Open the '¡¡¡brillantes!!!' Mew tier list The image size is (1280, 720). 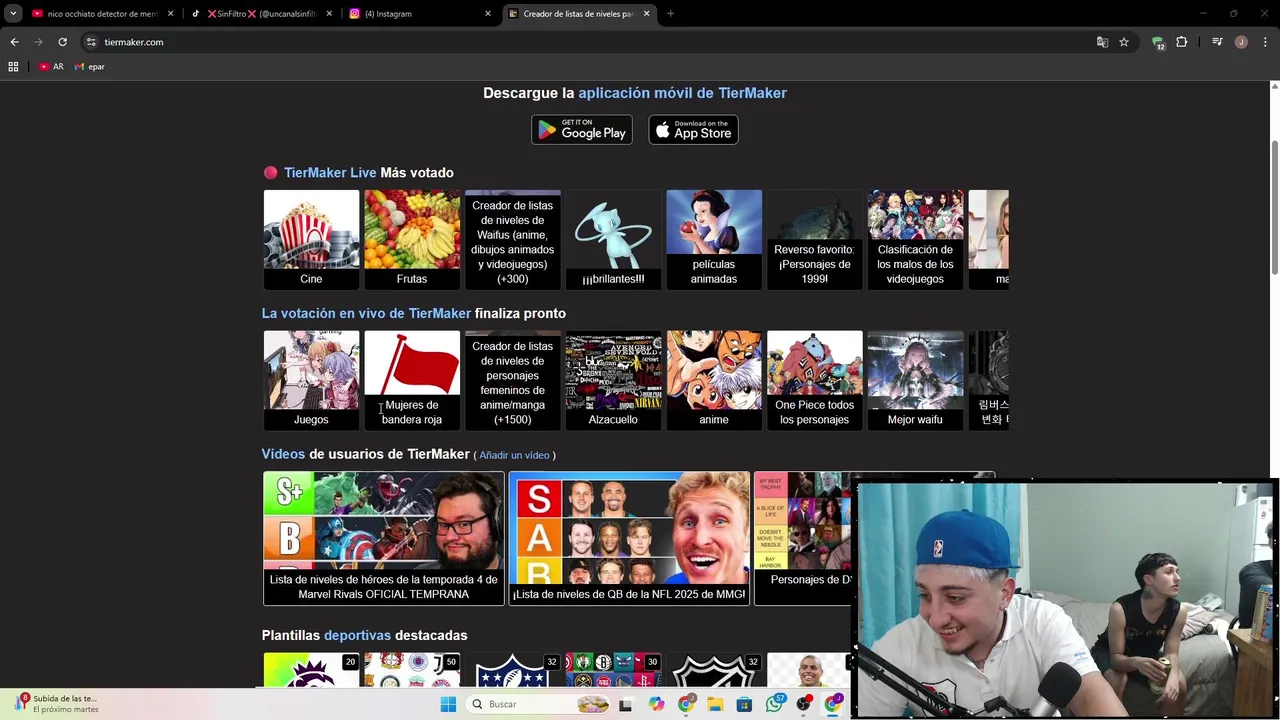tap(613, 239)
